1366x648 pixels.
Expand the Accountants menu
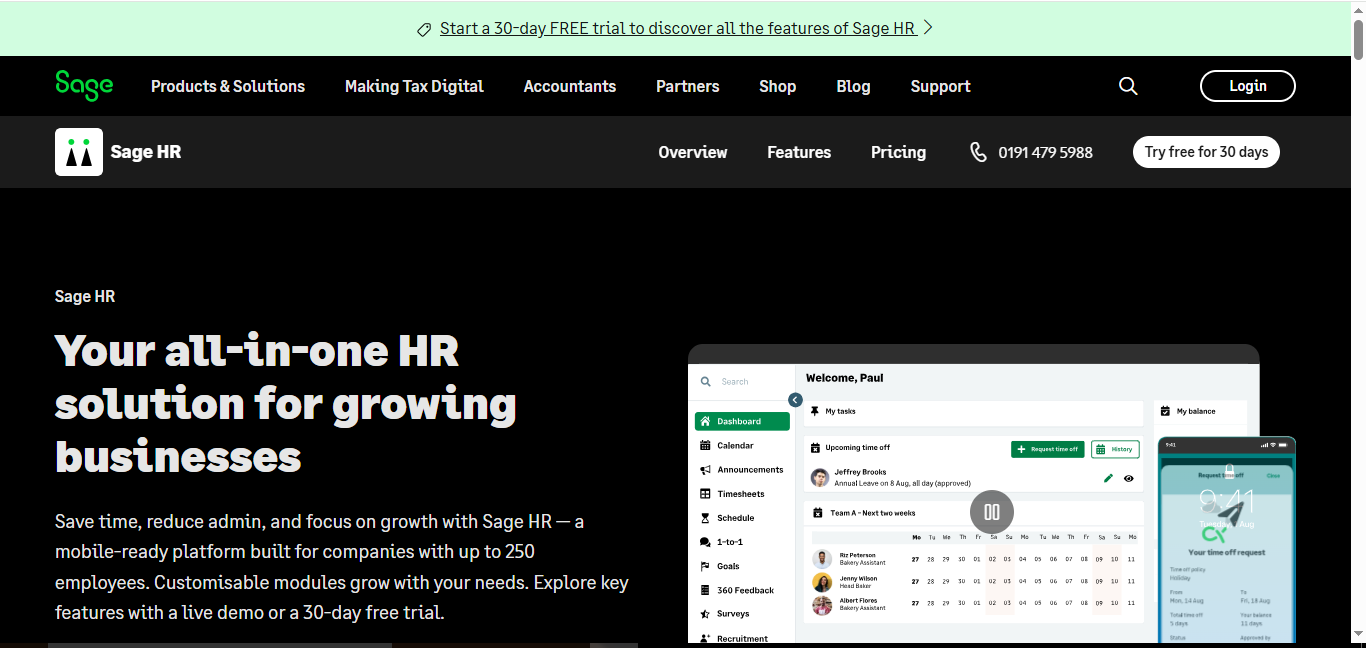coord(570,86)
